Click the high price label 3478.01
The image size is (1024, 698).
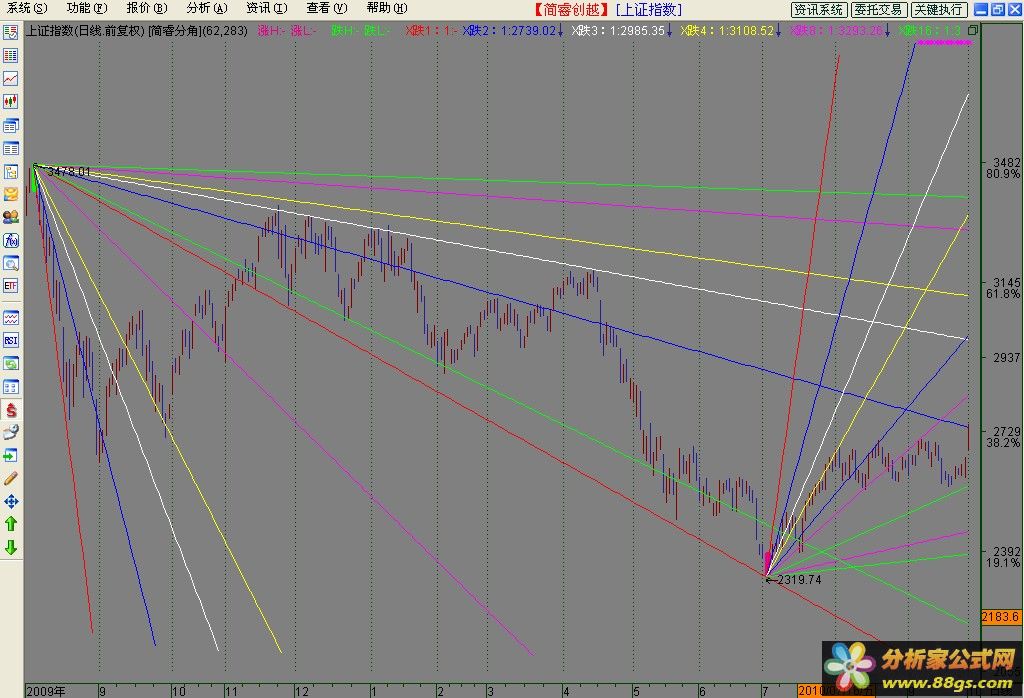(x=69, y=172)
